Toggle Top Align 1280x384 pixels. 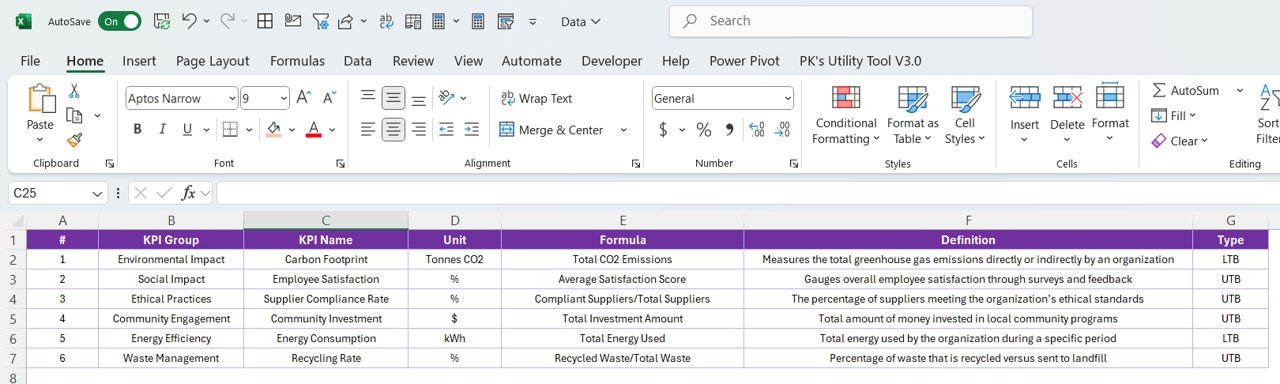point(368,97)
